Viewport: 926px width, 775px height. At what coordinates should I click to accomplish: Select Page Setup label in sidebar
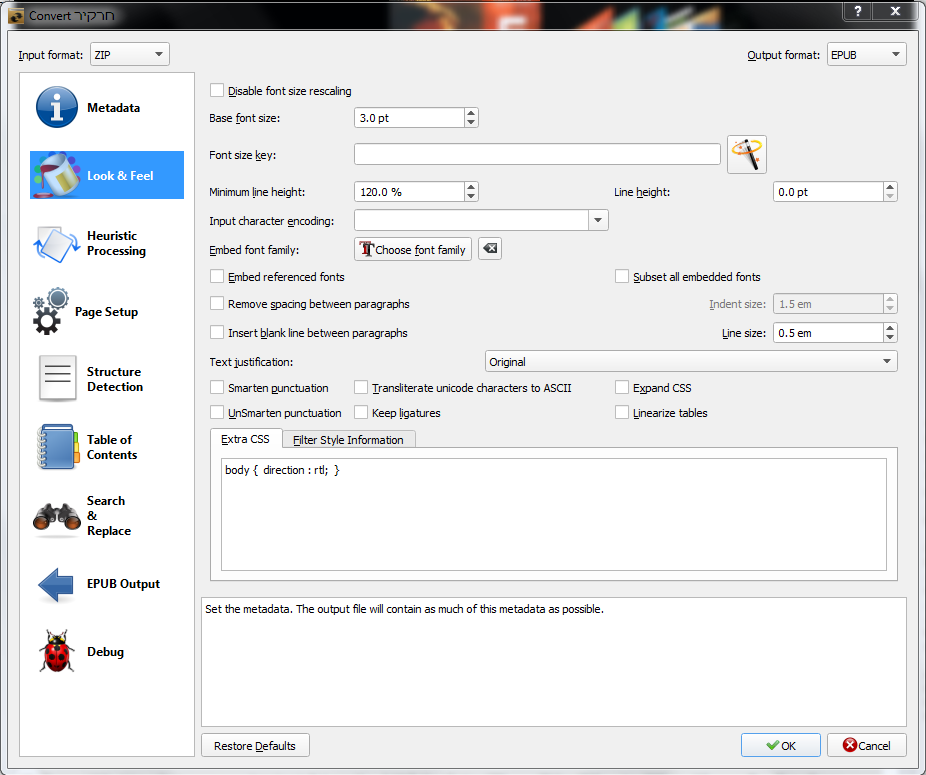coord(106,311)
